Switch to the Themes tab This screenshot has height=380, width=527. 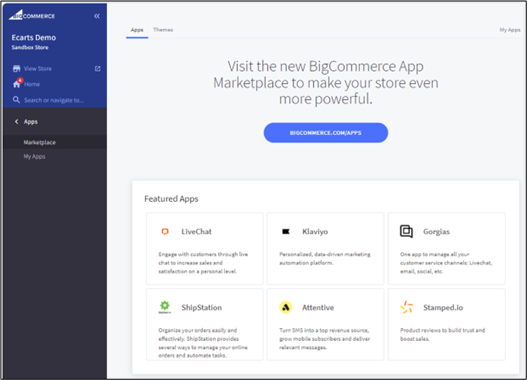tap(163, 30)
